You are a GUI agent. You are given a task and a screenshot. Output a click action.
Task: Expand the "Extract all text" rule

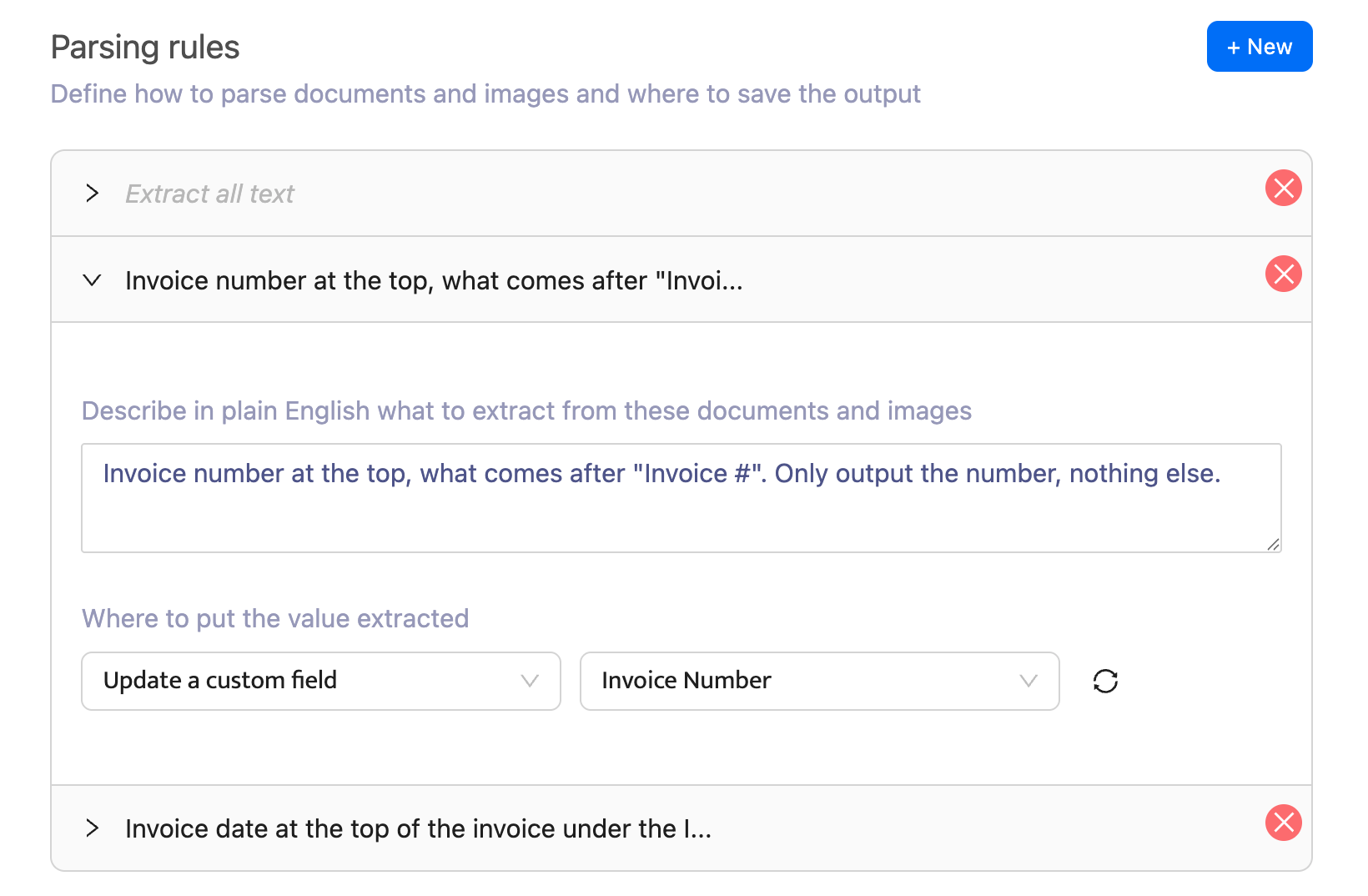coord(92,193)
